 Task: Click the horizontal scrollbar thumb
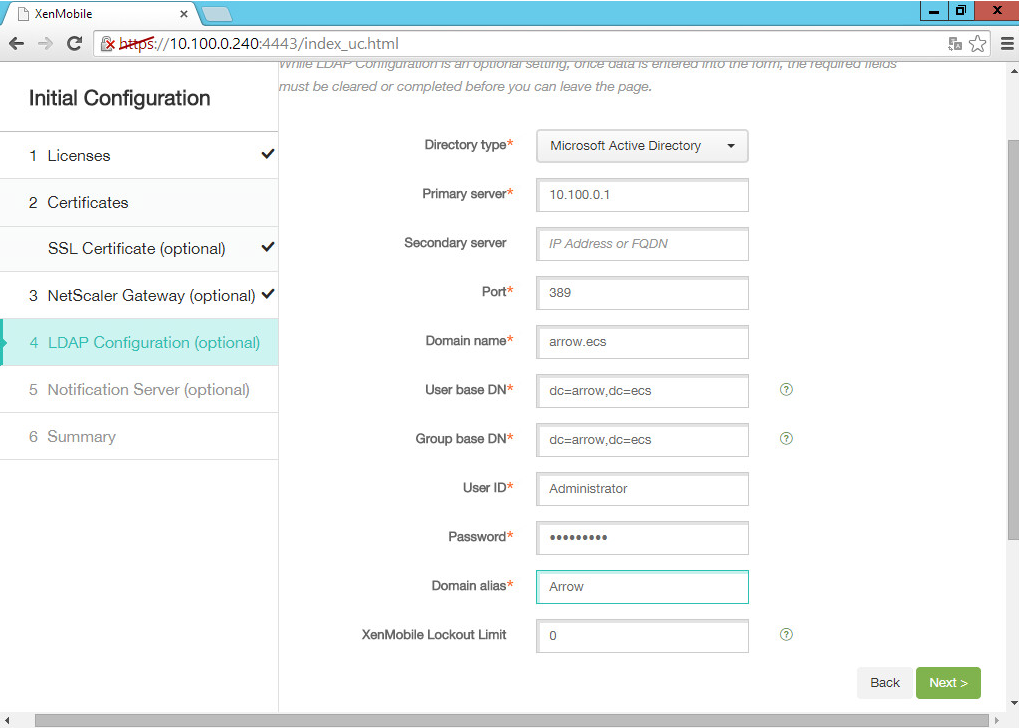511,721
